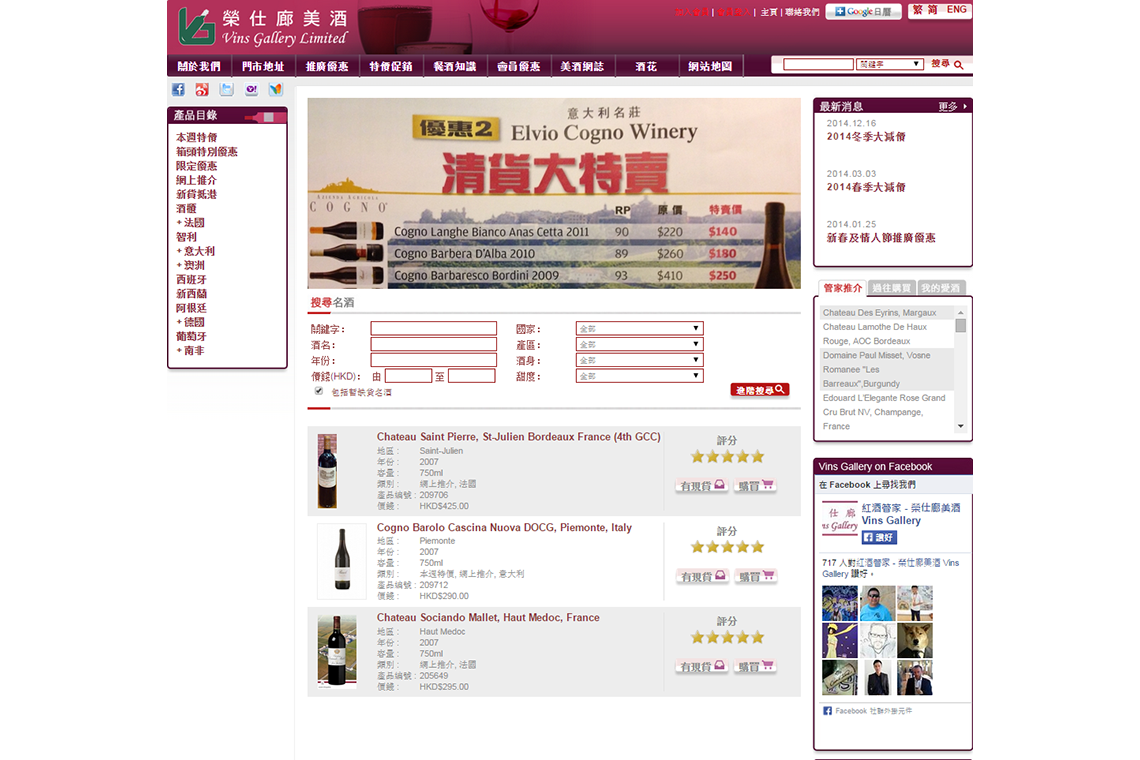1140x760 pixels.
Task: Click the MSN butterfly share icon
Action: pos(276,89)
